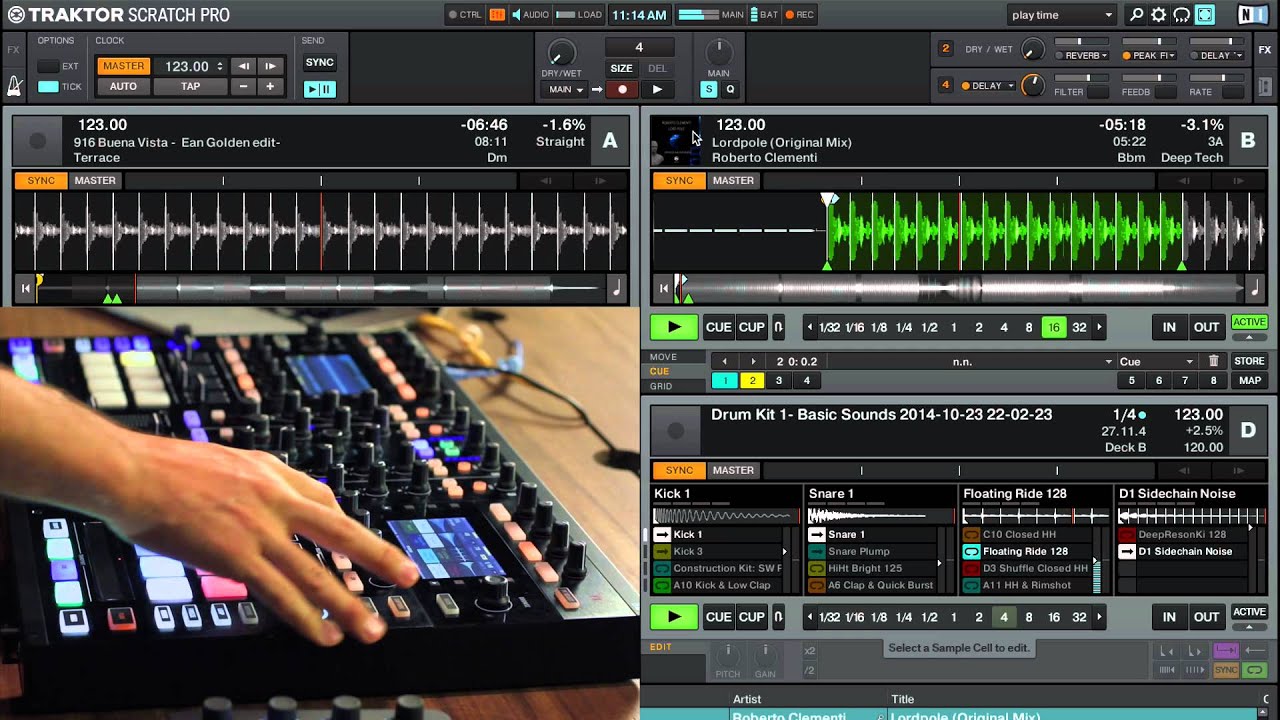Adjust FX unit 2 DRY / WET knob
This screenshot has height=720, width=1280.
(x=1033, y=50)
